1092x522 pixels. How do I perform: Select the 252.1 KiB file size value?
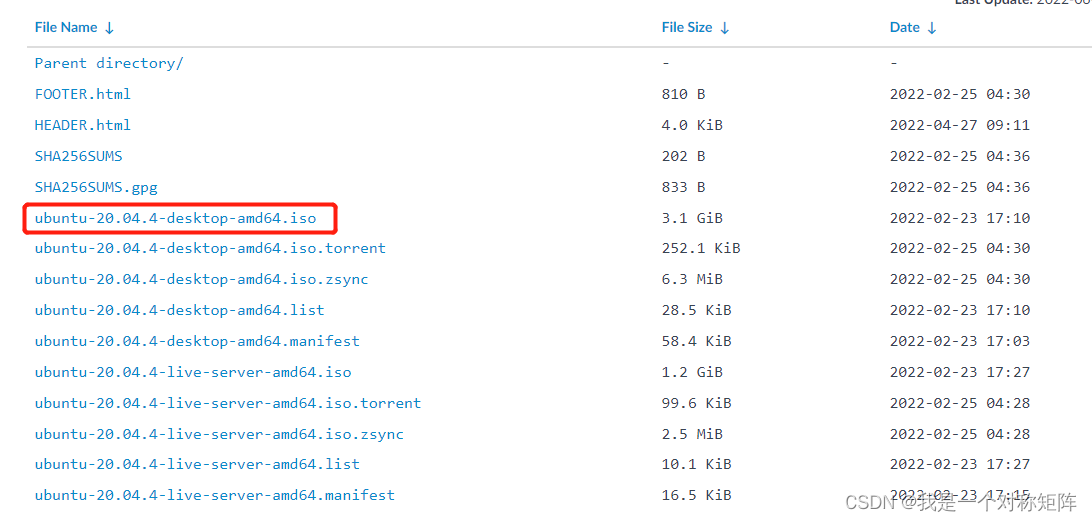point(701,248)
